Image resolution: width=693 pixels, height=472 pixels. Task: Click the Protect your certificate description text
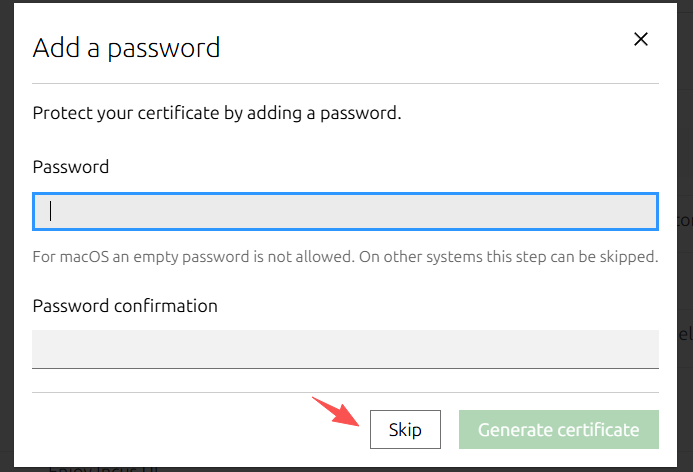coord(217,113)
